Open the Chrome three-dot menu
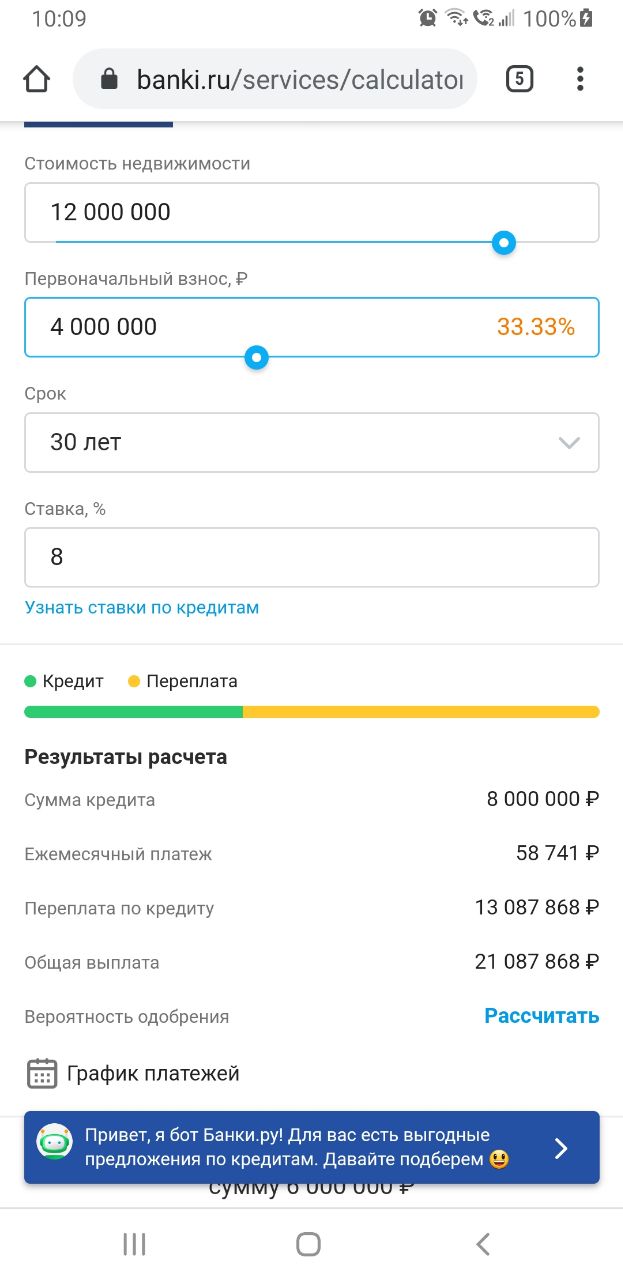This screenshot has height=1280, width=623. point(580,79)
